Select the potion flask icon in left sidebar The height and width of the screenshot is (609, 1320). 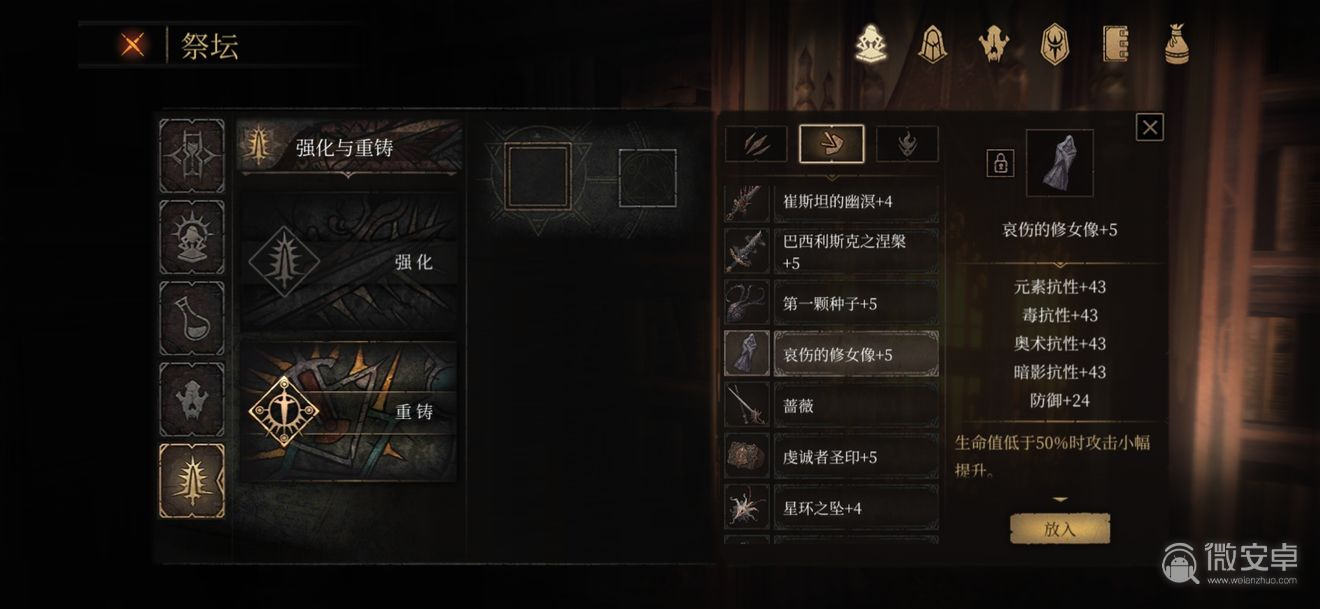(x=192, y=318)
